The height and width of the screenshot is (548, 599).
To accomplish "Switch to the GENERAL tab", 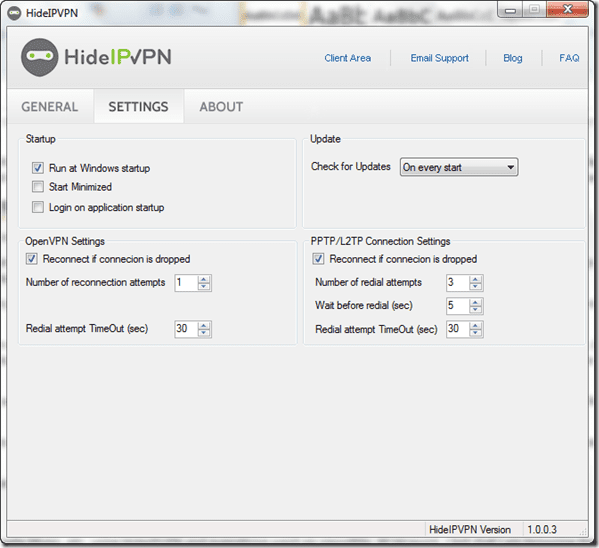I will point(50,107).
